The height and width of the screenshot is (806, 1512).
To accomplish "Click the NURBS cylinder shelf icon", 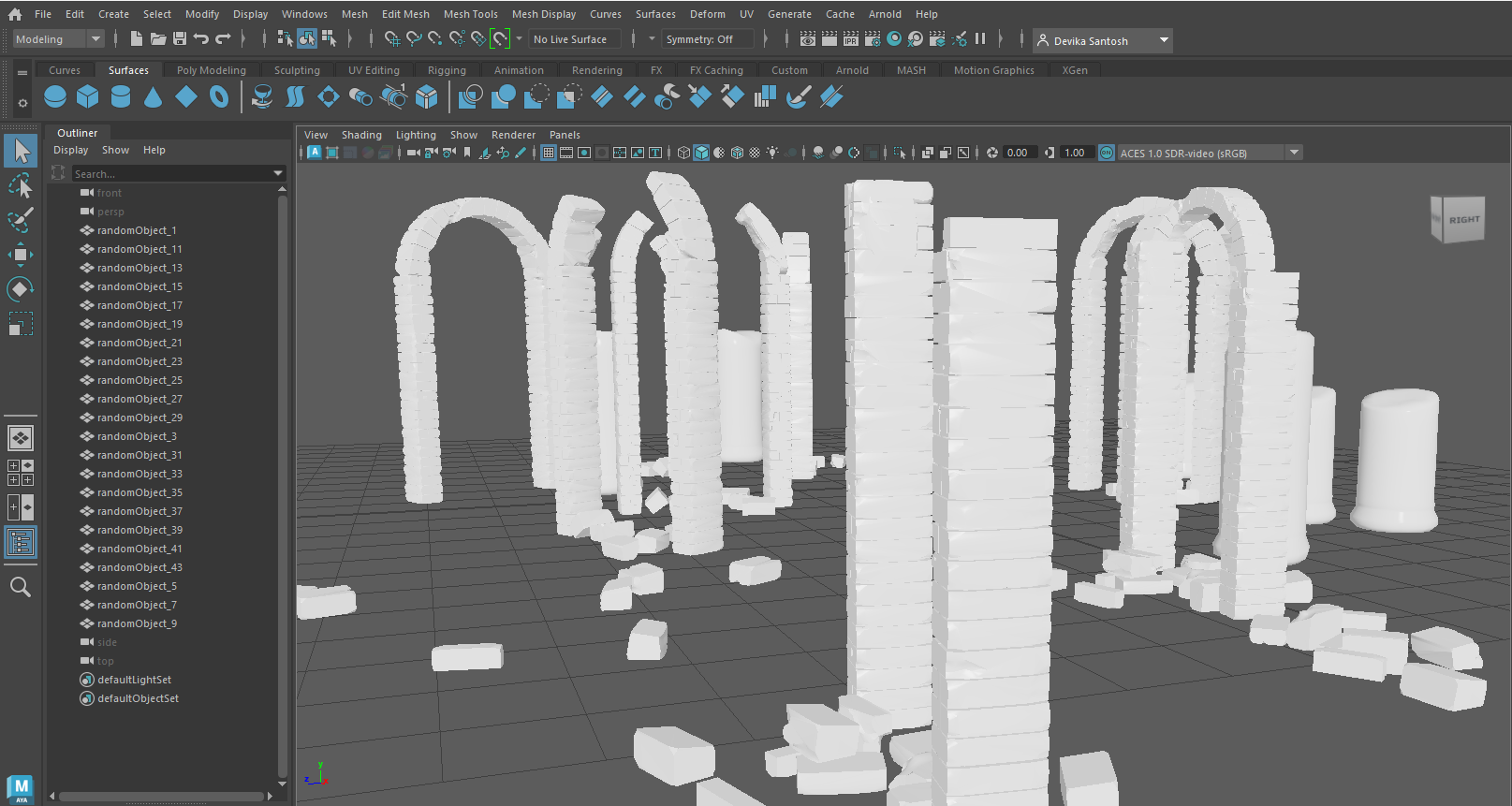I will click(121, 96).
